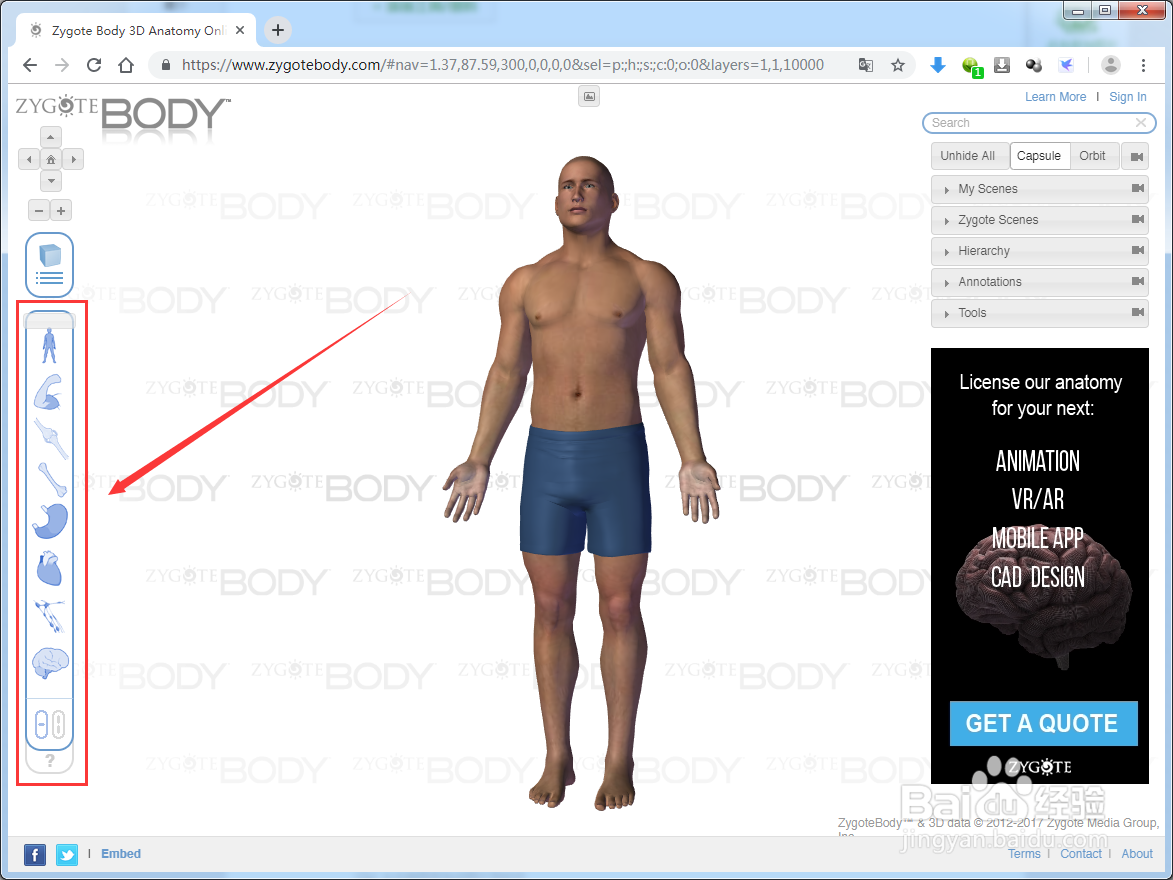Open the browser home page
Screen dimensions: 1173x880
126,65
